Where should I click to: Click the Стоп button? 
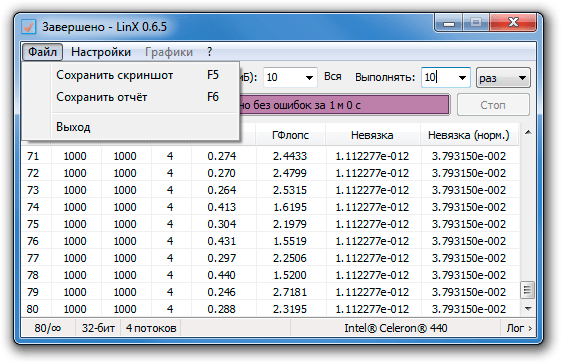[x=493, y=105]
